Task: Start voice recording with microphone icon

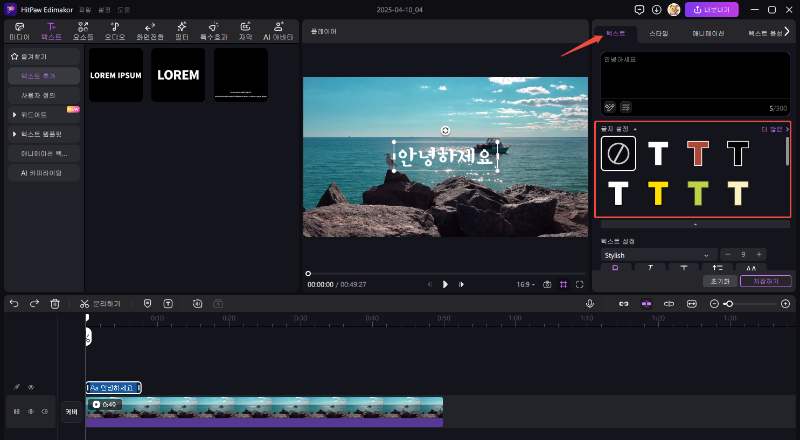Action: click(x=590, y=303)
